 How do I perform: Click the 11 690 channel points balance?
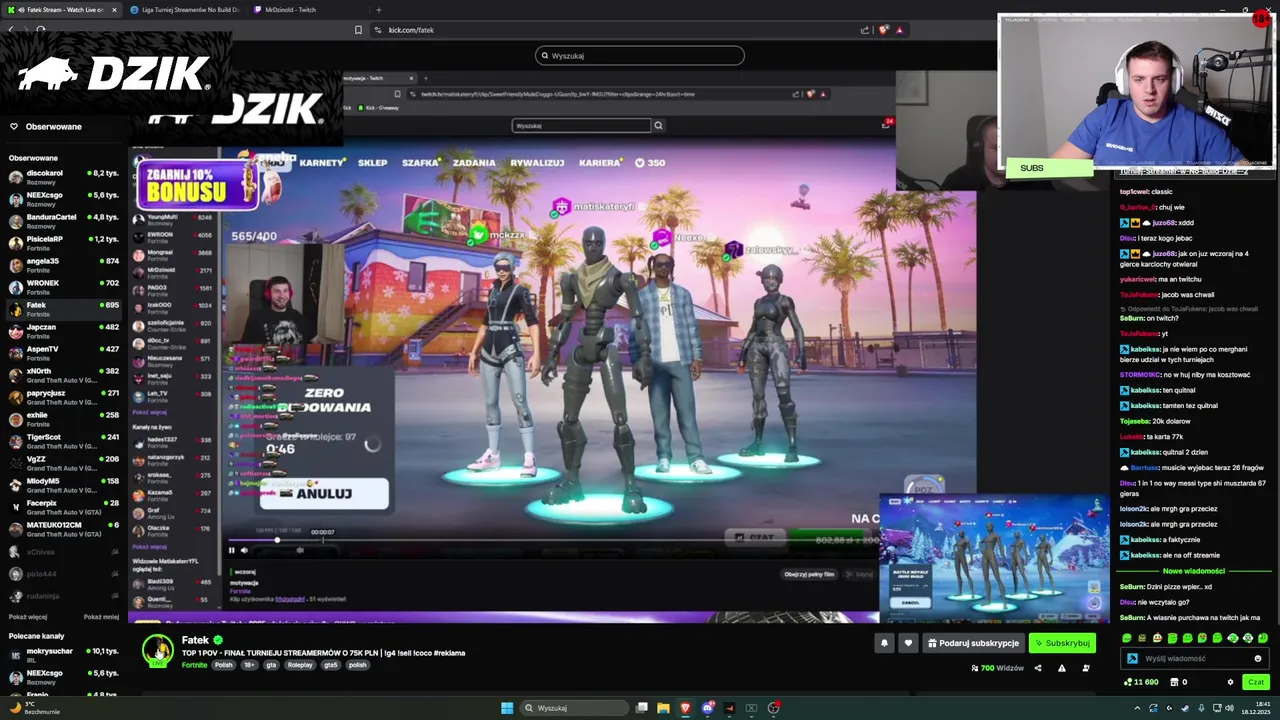coord(1141,682)
